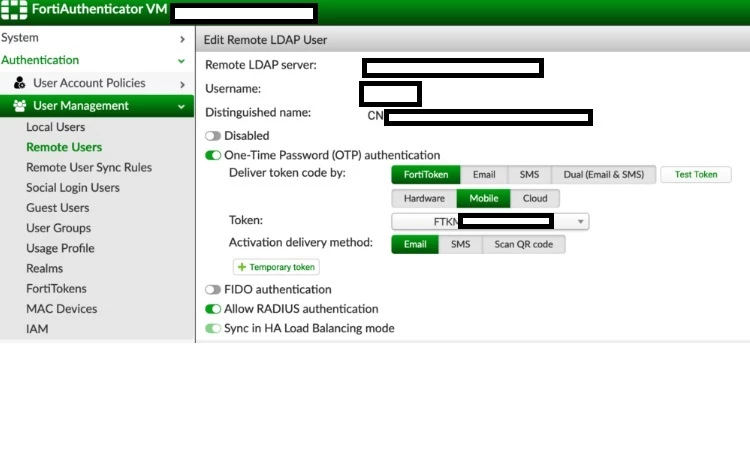750x463 pixels.
Task: Go to Remote Users
Action: 64,147
